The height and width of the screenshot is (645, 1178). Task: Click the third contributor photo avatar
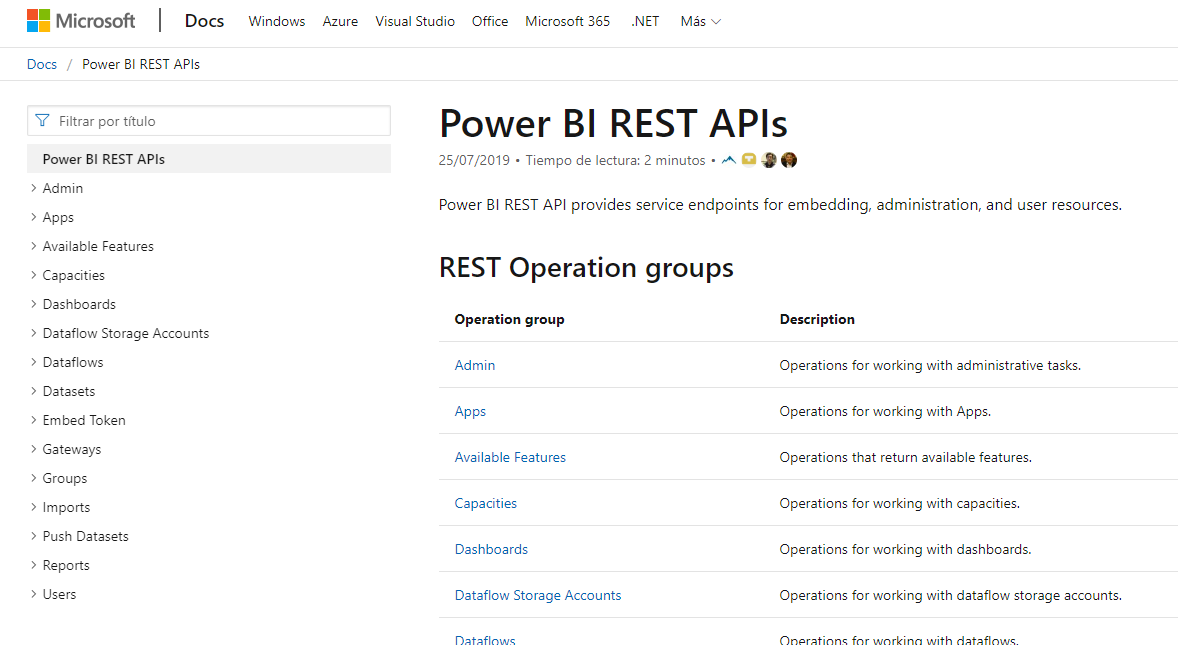coord(769,160)
